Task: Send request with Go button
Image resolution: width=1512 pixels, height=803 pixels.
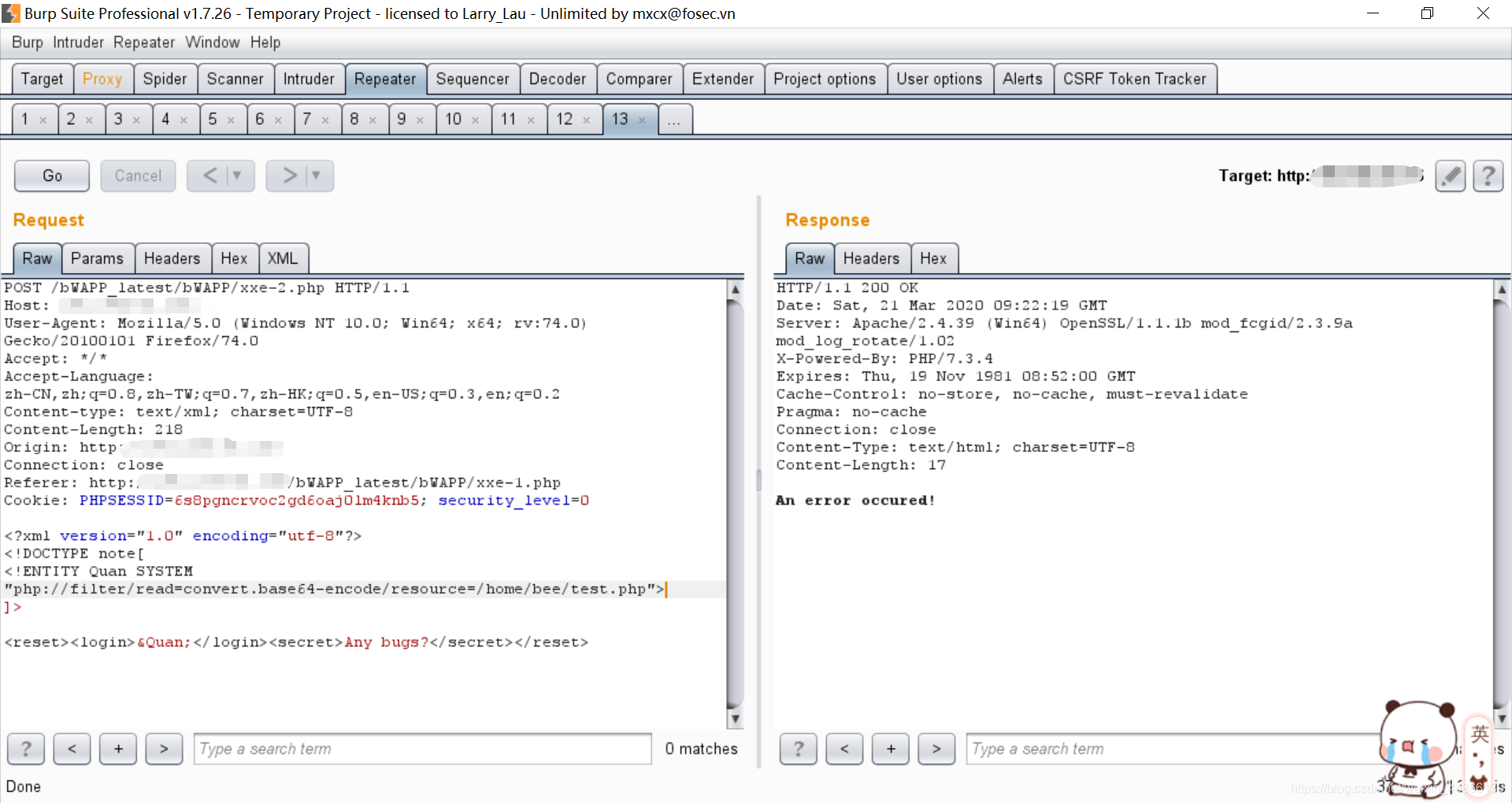Action: click(52, 176)
